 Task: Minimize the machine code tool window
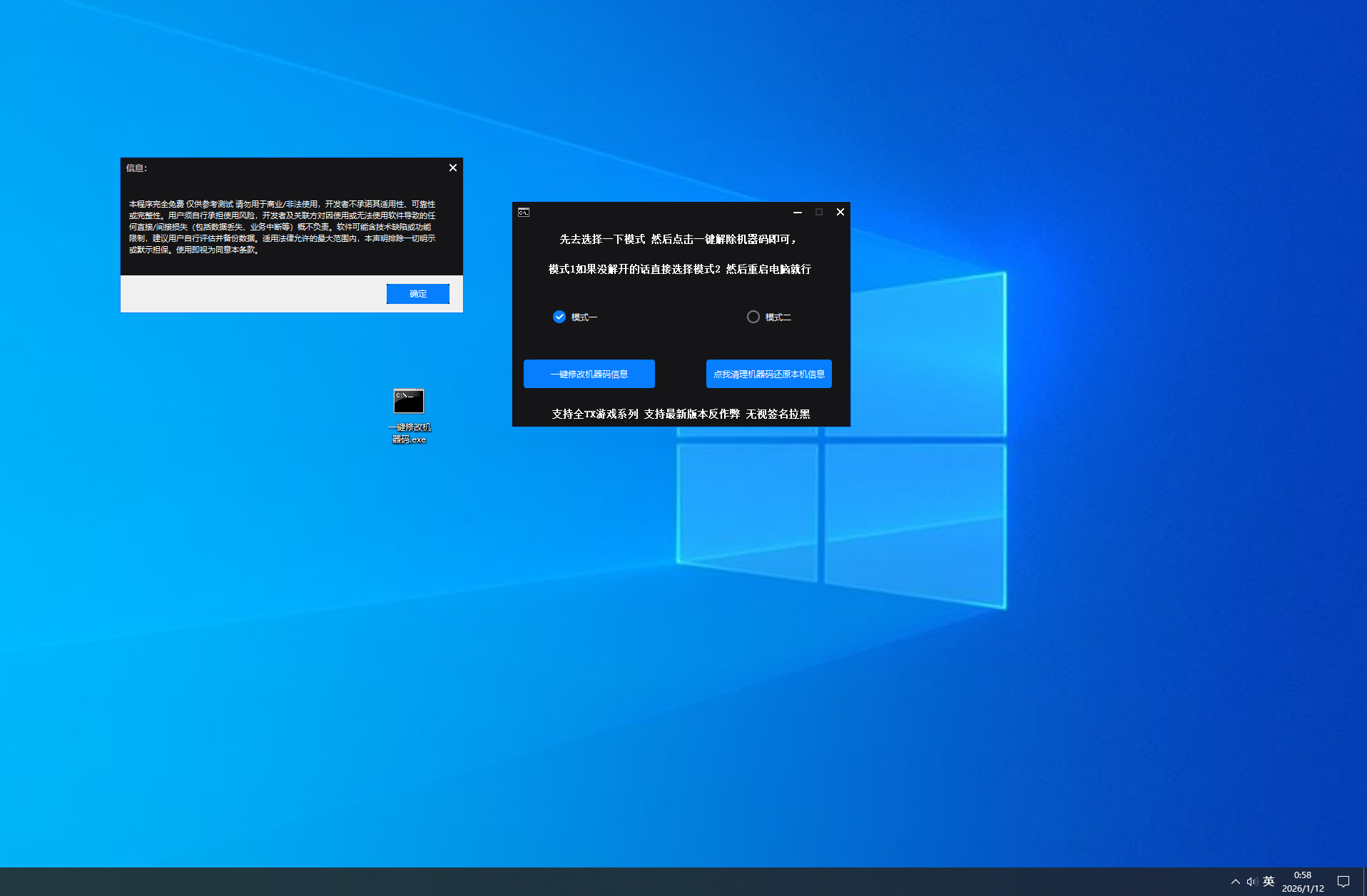(x=798, y=213)
